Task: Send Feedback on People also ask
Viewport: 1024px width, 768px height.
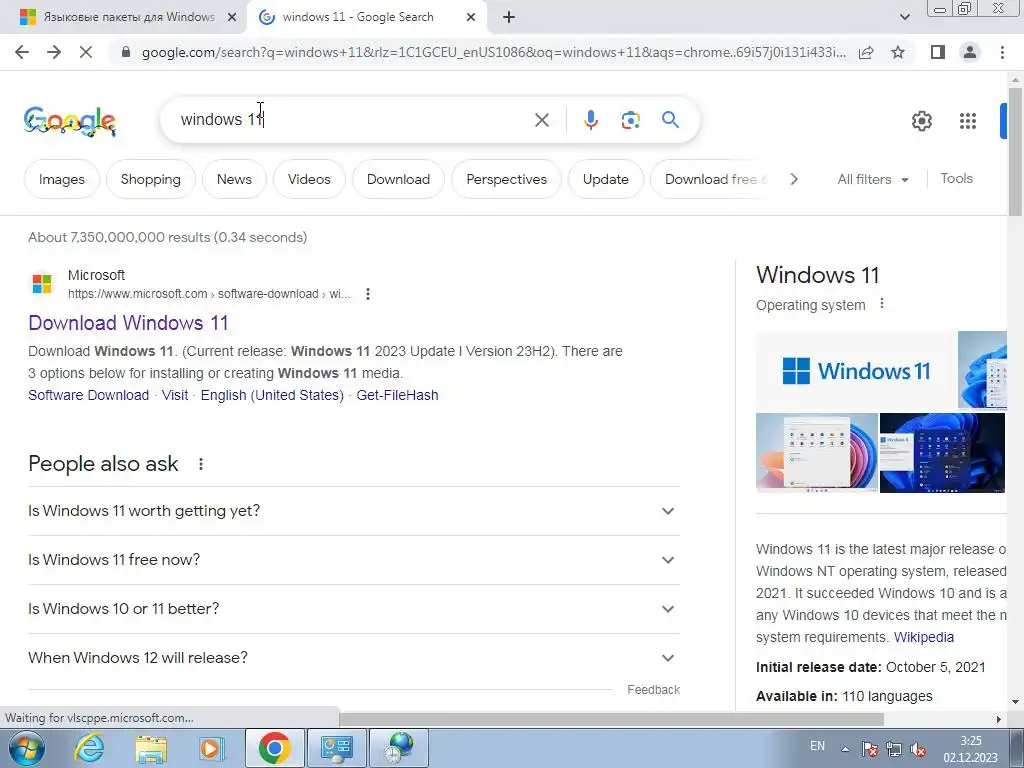Action: pyautogui.click(x=653, y=690)
